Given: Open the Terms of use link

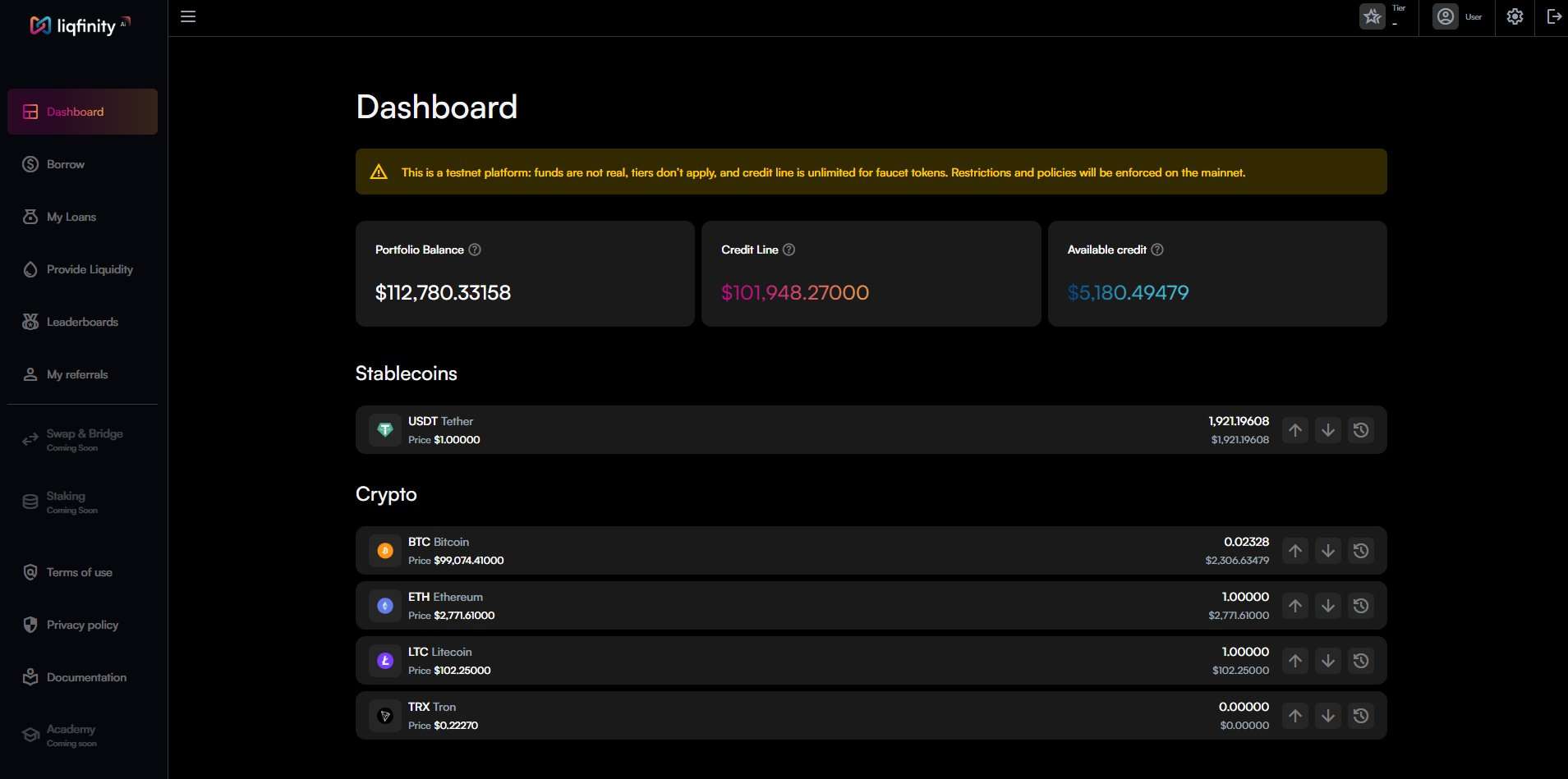Looking at the screenshot, I should (80, 572).
